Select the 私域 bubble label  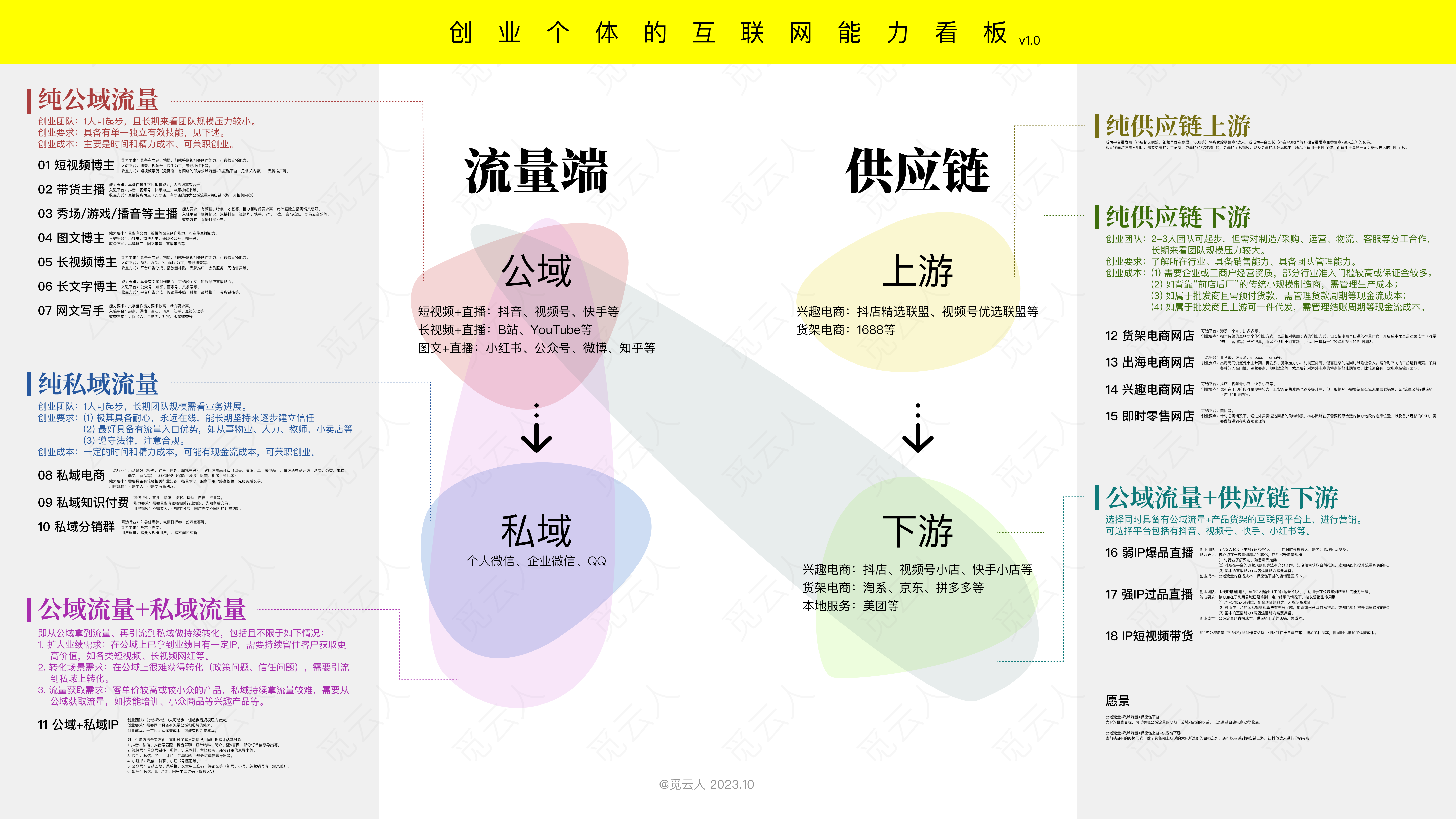[x=536, y=531]
